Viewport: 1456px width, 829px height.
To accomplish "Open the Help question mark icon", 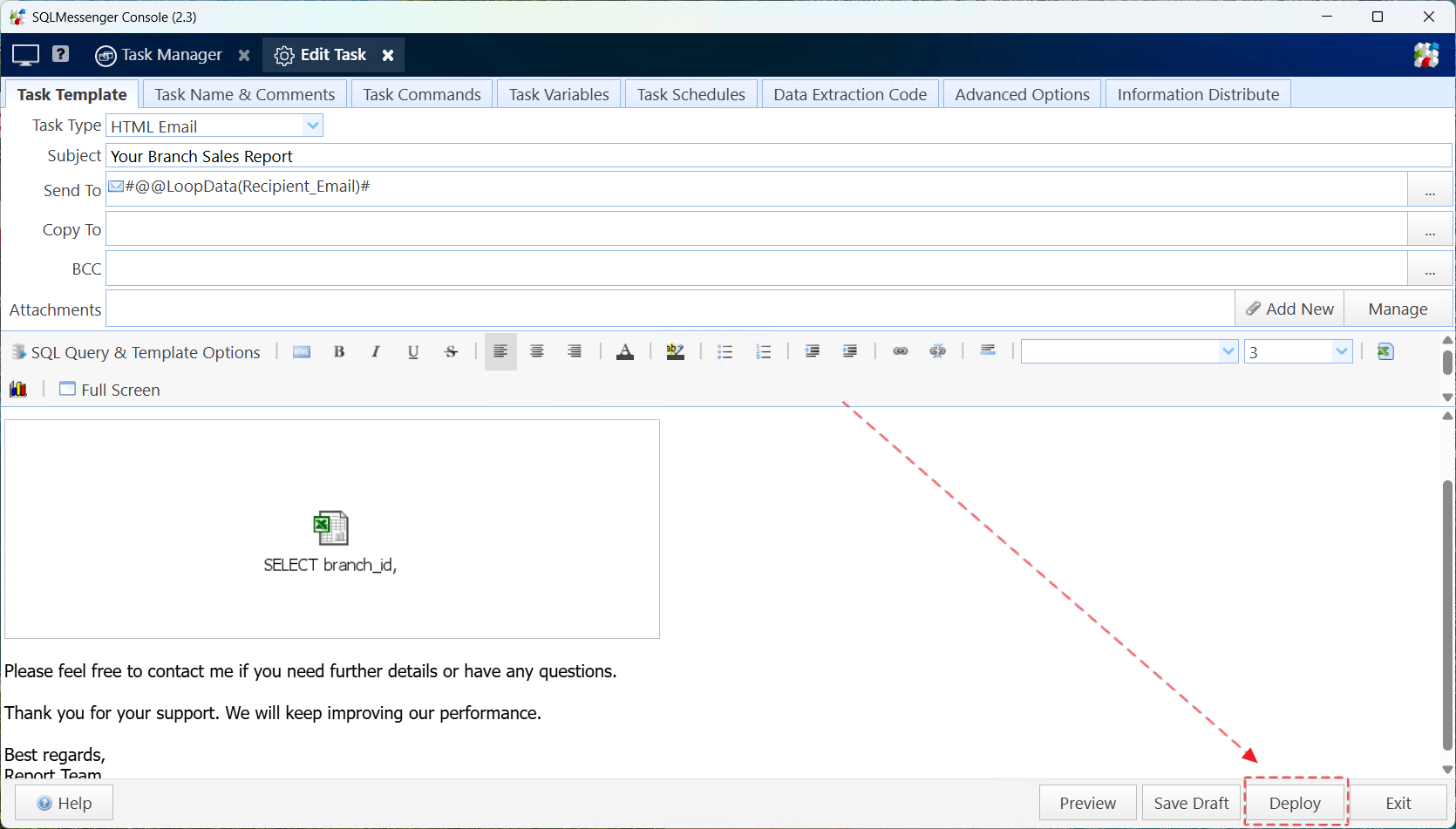I will (60, 54).
